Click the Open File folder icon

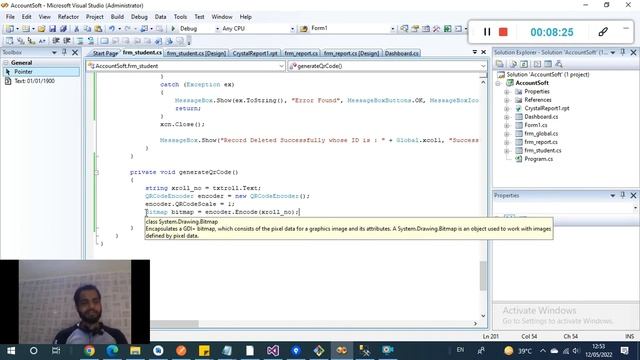(41, 29)
